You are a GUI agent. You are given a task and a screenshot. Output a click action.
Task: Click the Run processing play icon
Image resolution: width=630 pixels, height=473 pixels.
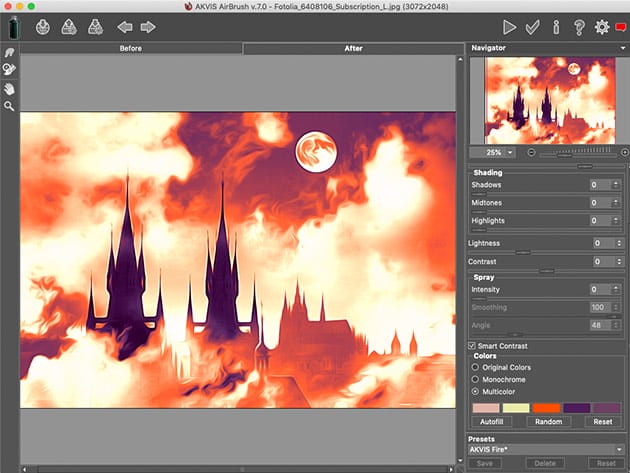coord(510,27)
